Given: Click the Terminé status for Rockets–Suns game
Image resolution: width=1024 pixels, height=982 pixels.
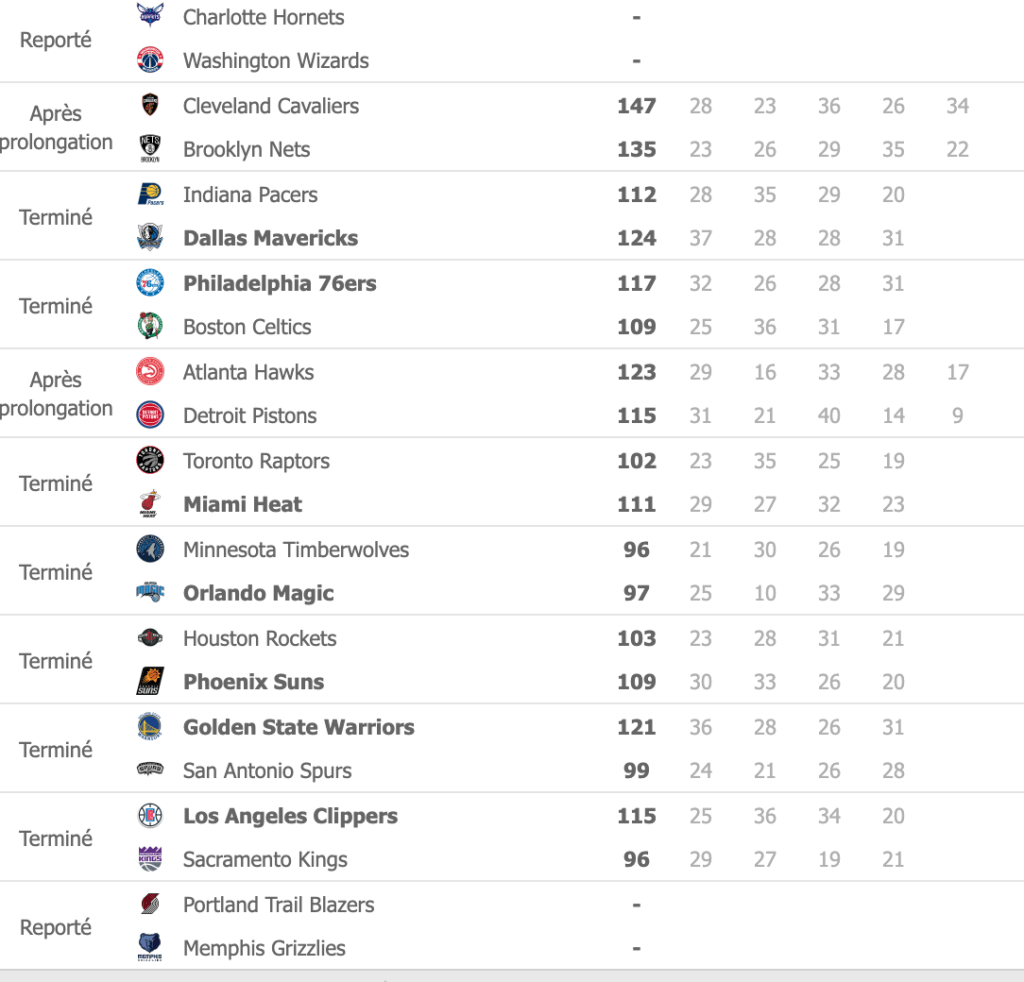Looking at the screenshot, I should 56,661.
